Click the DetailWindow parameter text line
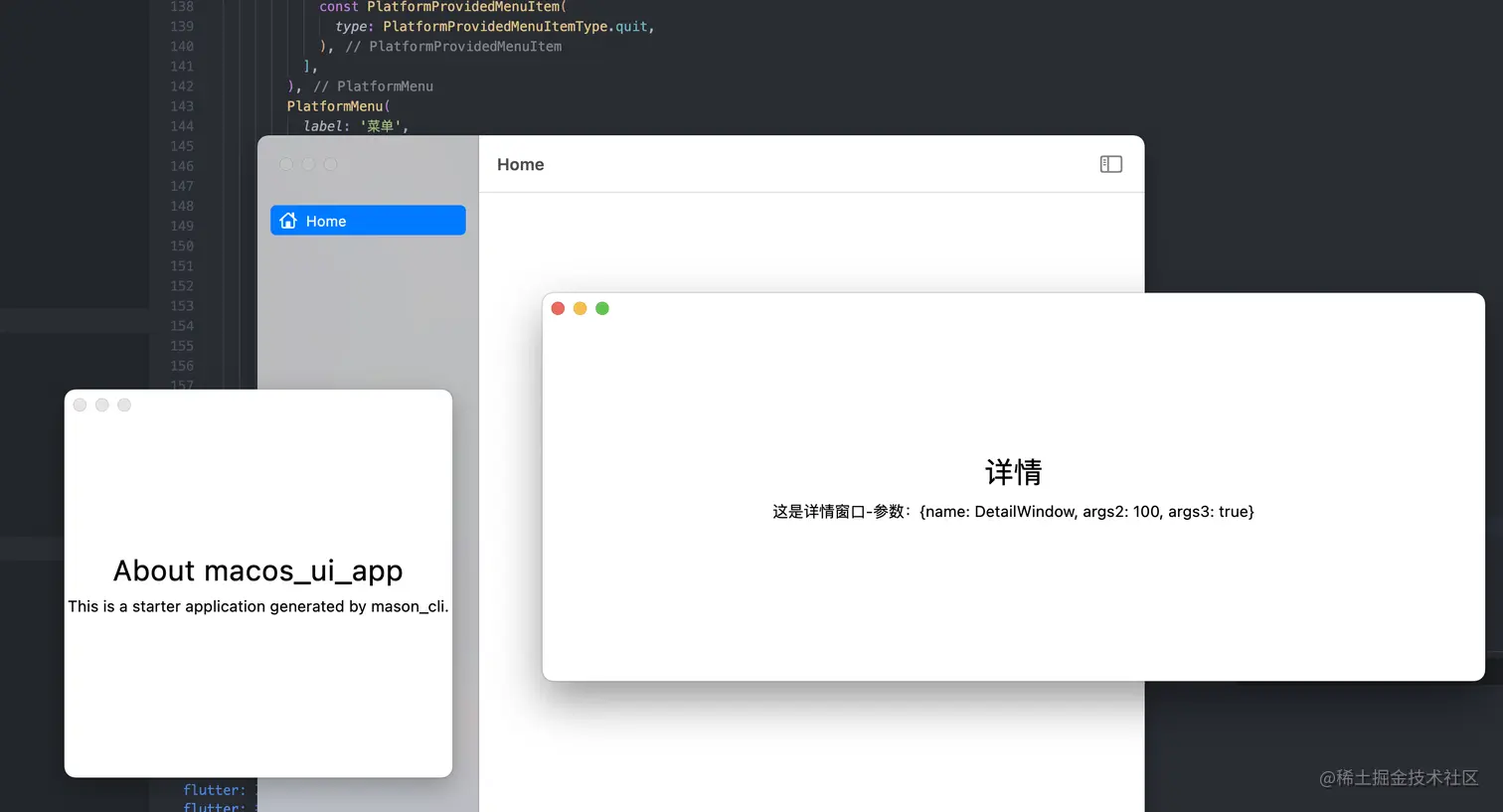This screenshot has height=812, width=1503. 1013,511
